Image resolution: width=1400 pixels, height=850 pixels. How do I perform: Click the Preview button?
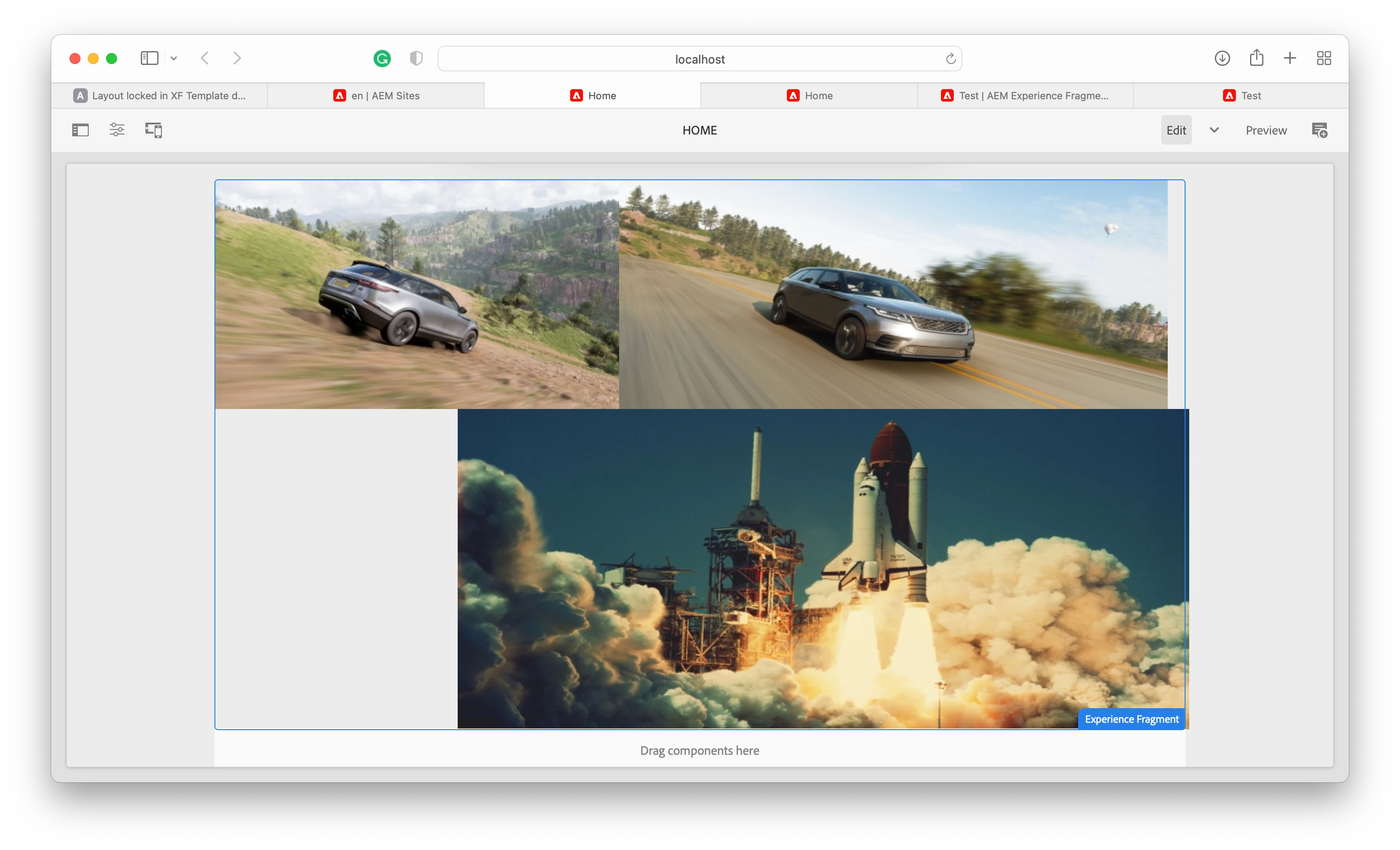pos(1266,130)
